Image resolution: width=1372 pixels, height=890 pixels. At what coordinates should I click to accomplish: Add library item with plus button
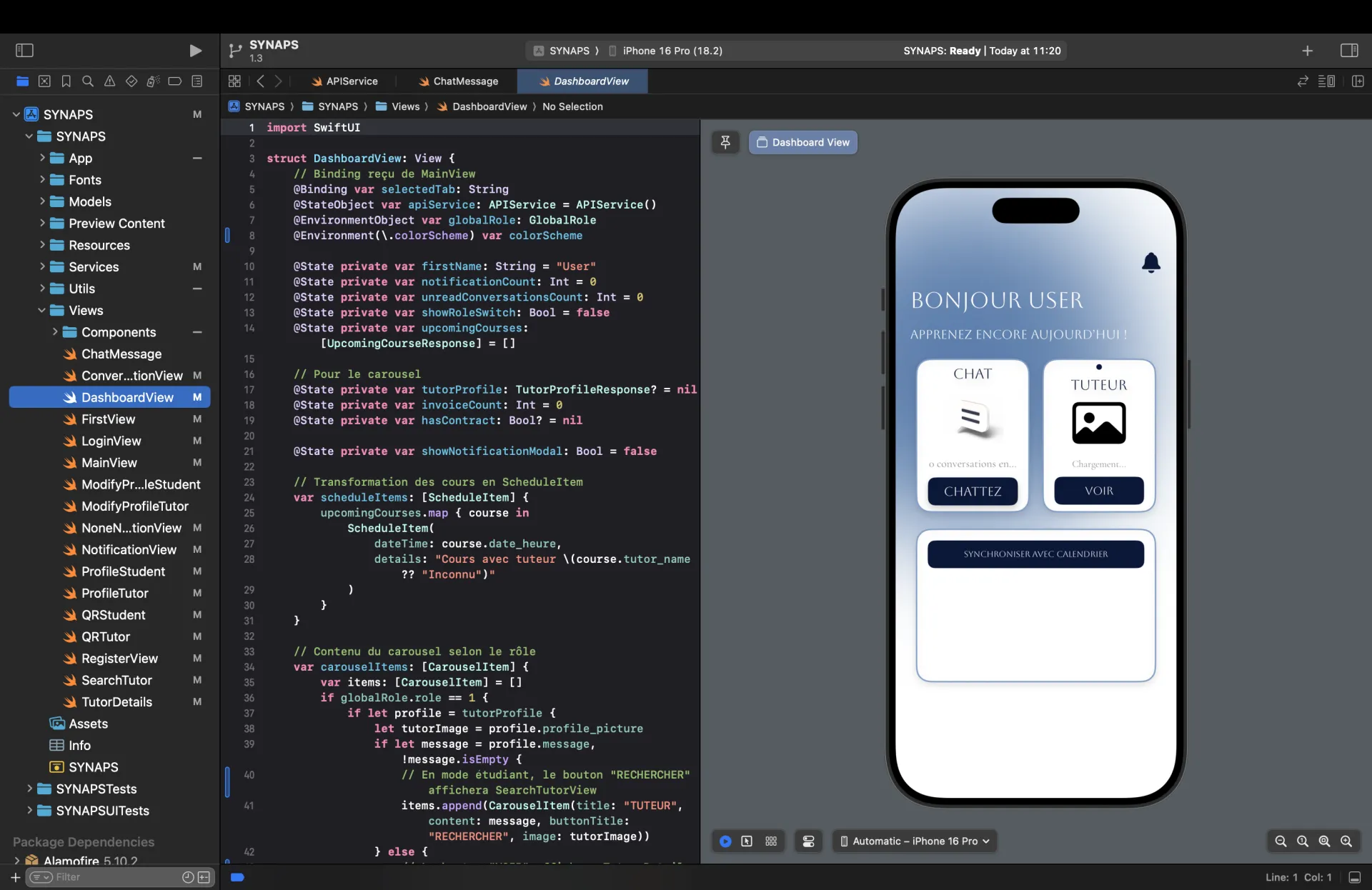click(x=1307, y=51)
